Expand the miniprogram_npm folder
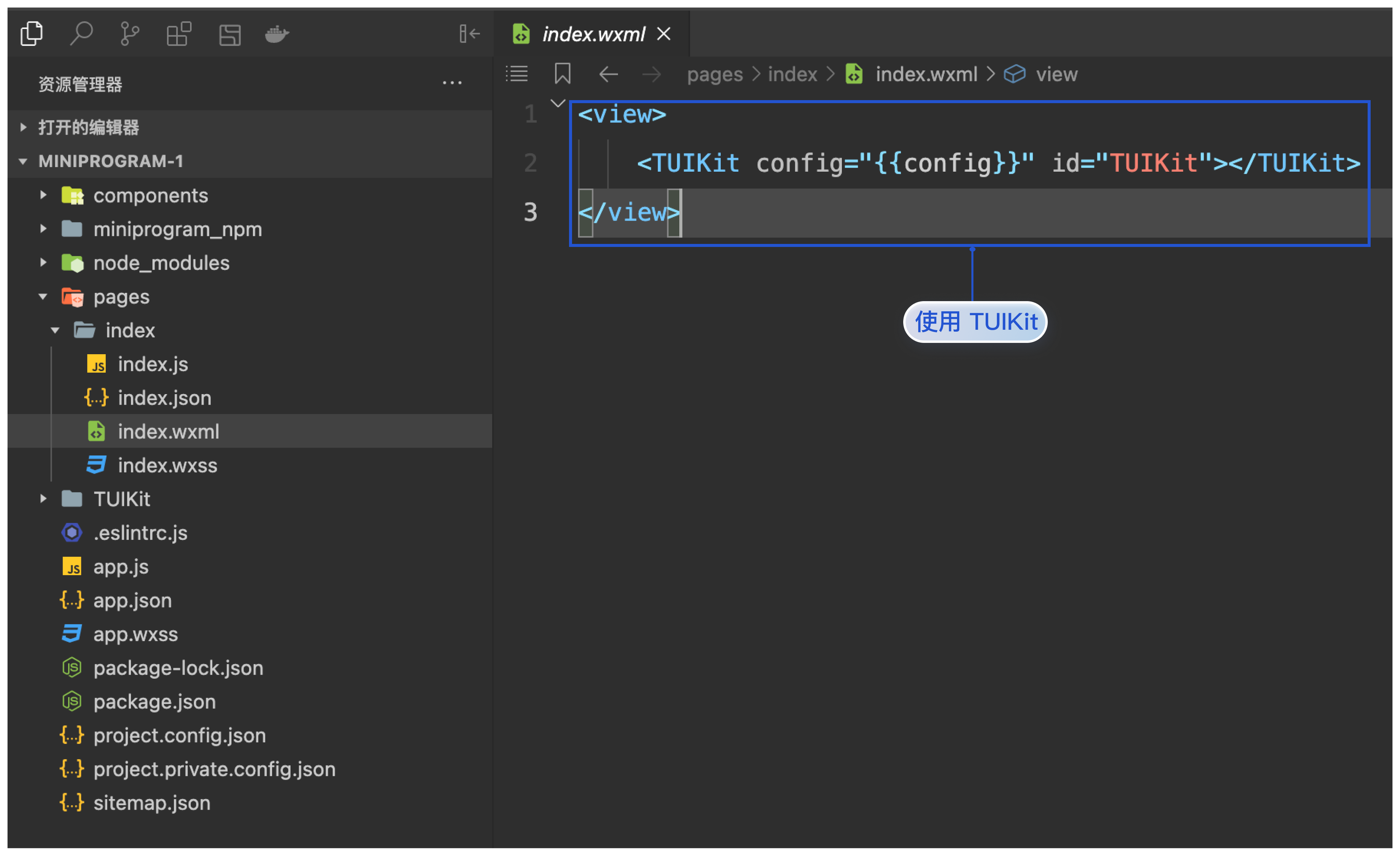This screenshot has width=1400, height=856. tap(250, 229)
